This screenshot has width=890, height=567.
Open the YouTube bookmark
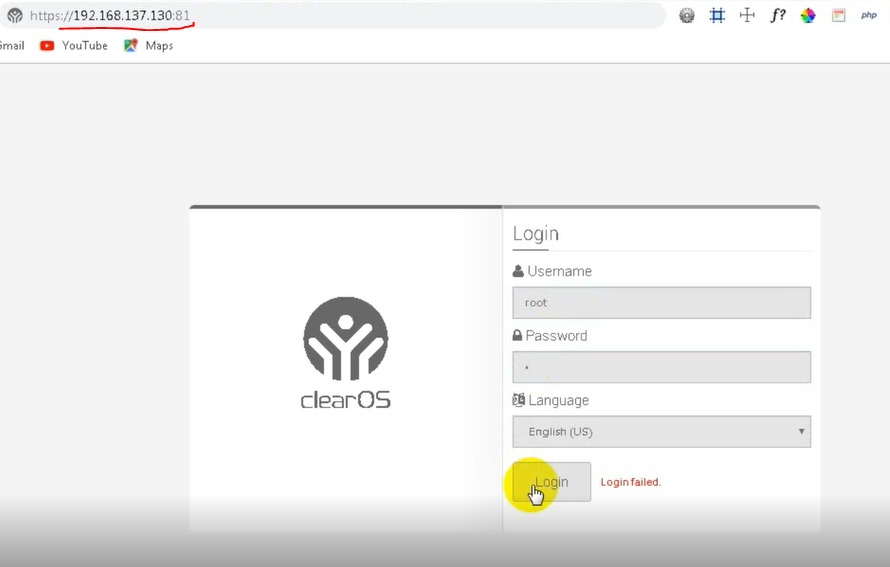pos(74,45)
